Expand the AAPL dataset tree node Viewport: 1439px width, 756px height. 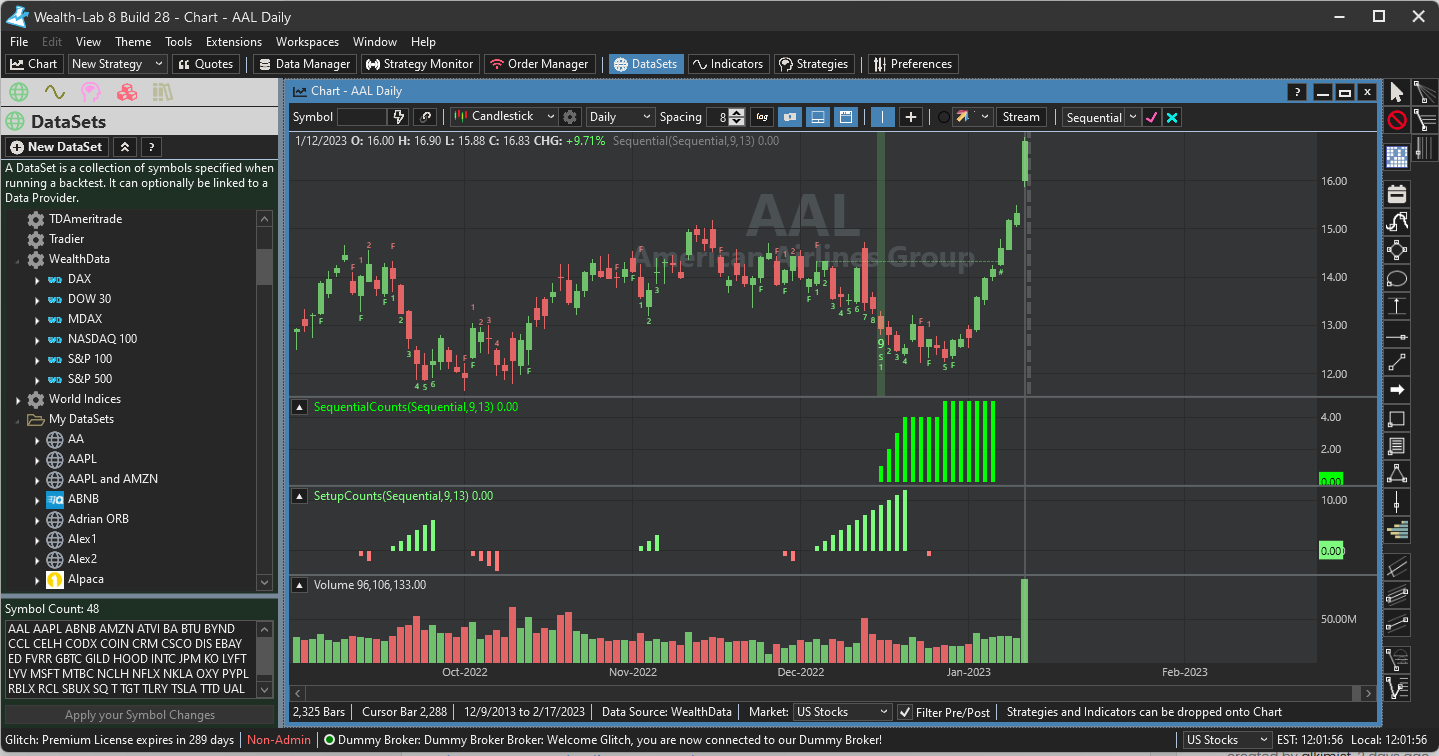pyautogui.click(x=37, y=459)
